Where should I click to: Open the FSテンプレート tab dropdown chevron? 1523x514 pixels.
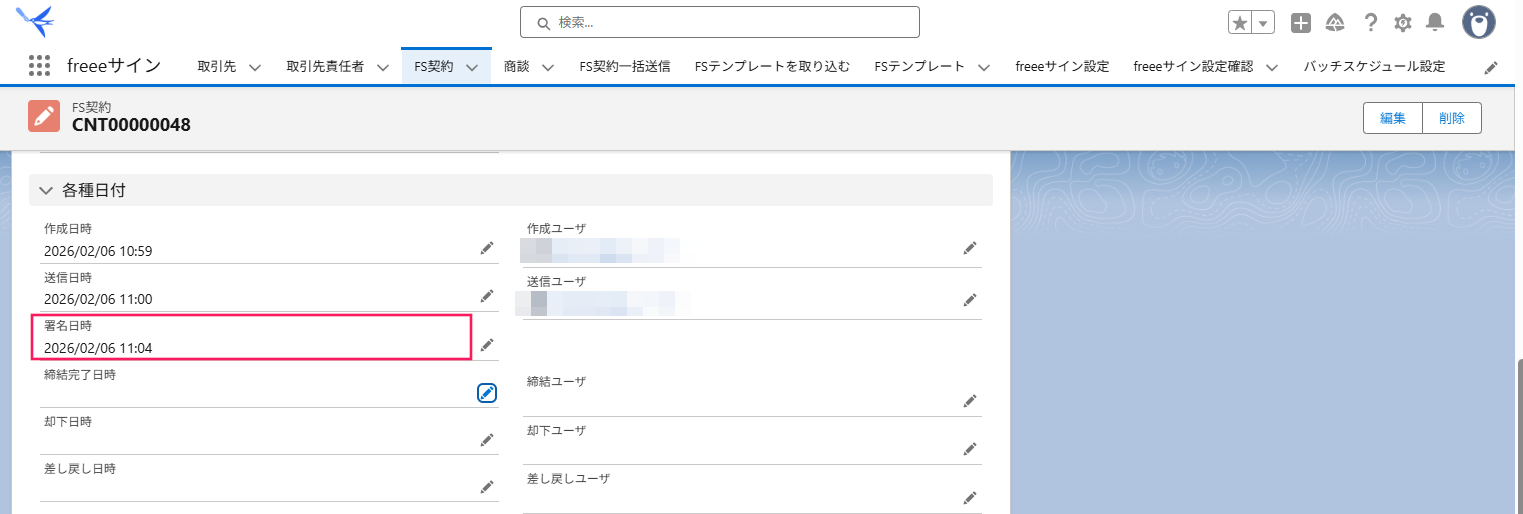point(984,67)
